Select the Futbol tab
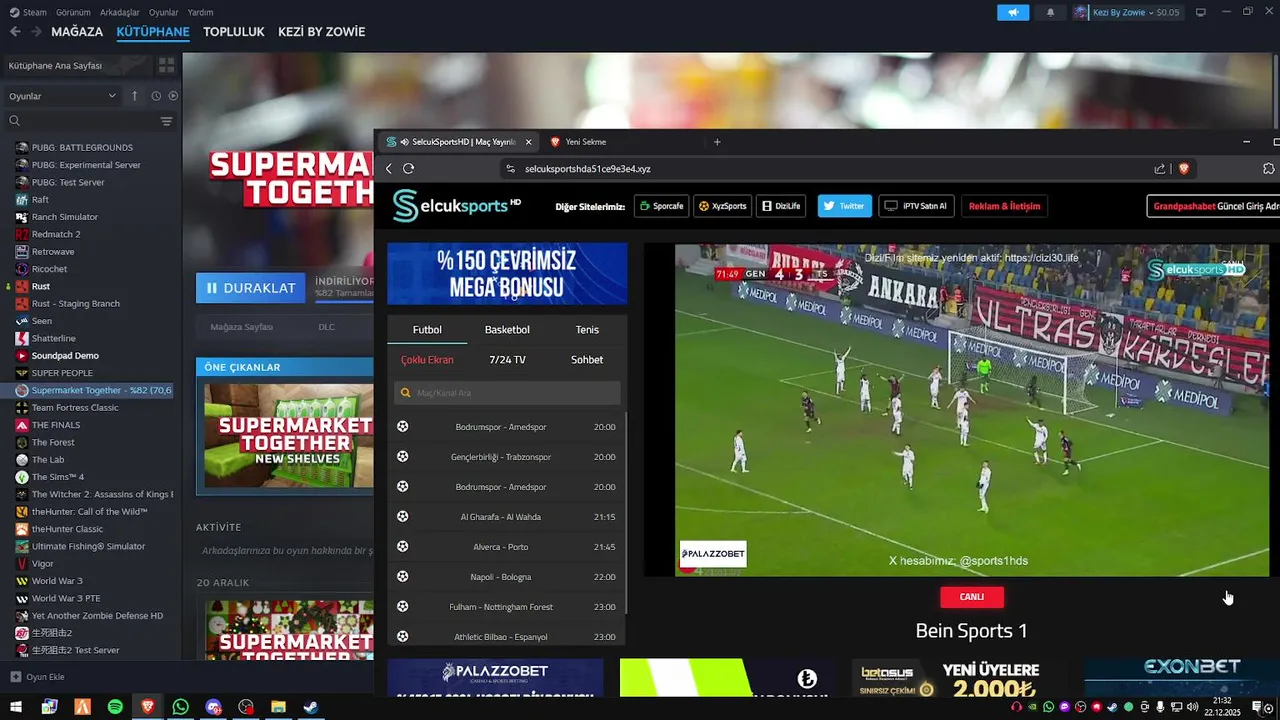1280x720 pixels. tap(427, 330)
